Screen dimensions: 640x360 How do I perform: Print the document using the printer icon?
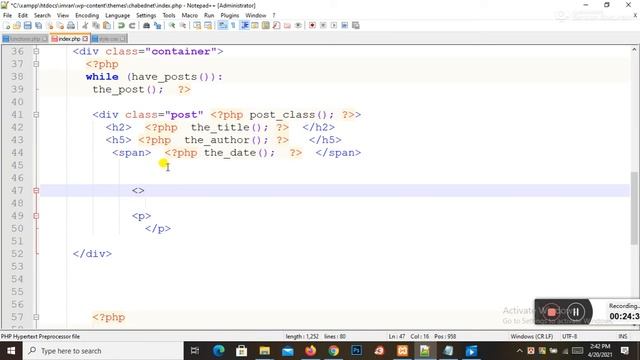(x=71, y=25)
